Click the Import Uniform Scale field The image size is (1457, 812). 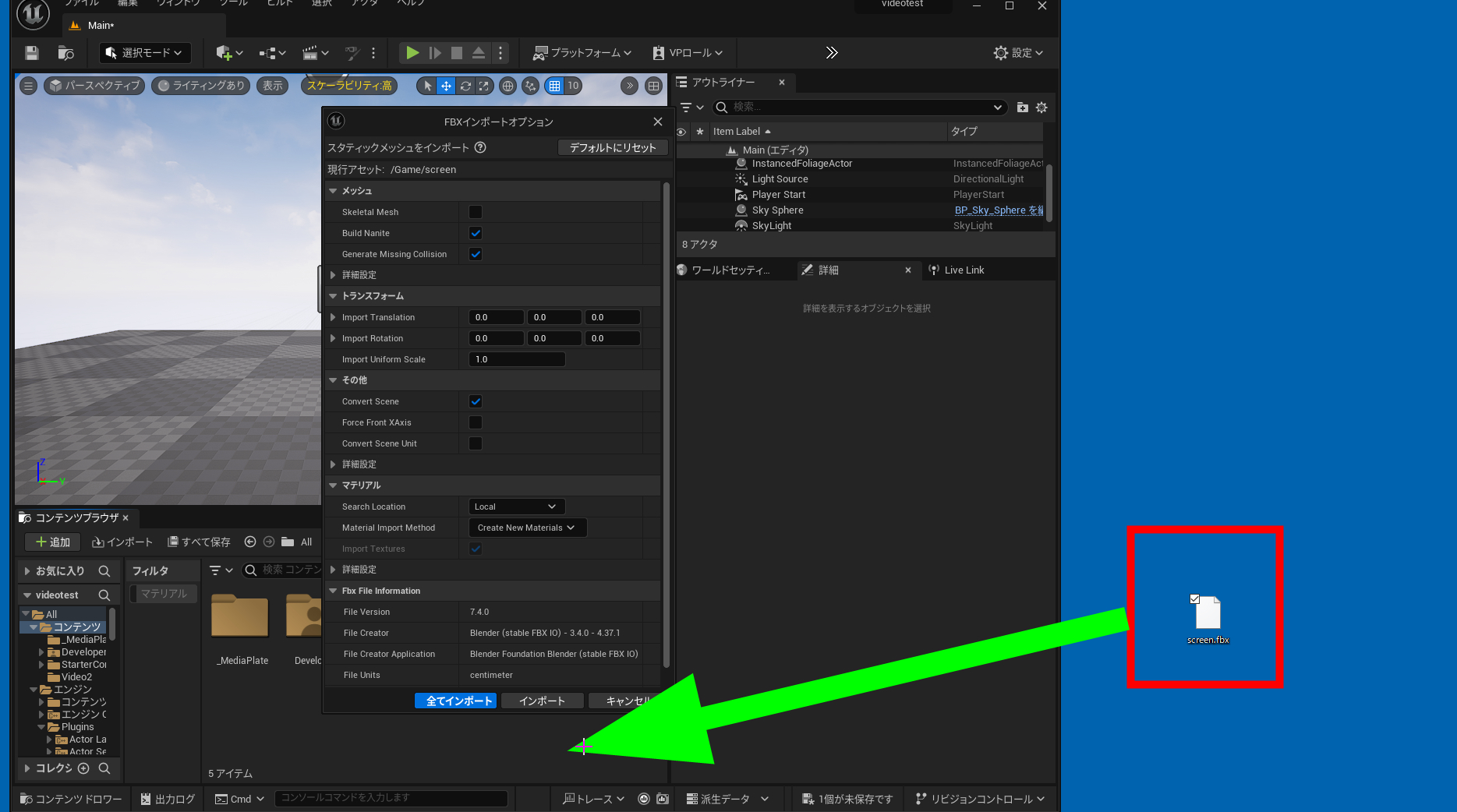[516, 359]
